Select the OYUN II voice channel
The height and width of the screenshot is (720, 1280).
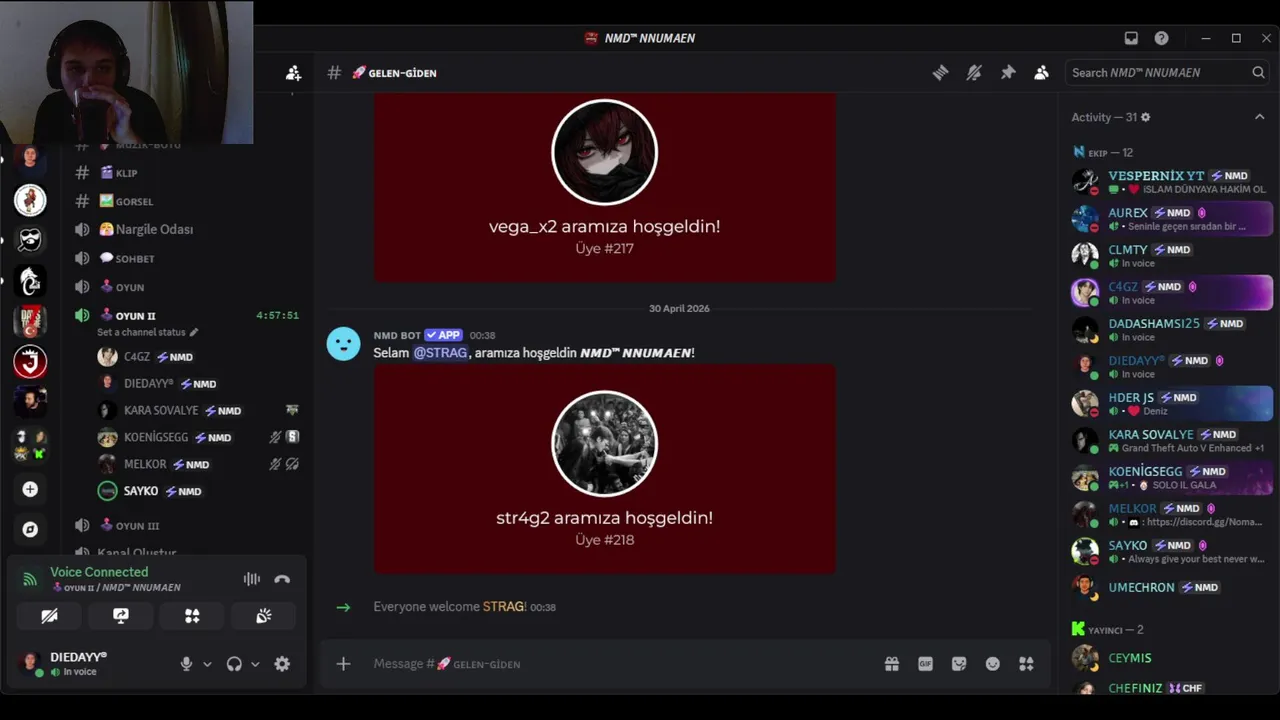click(x=186, y=315)
